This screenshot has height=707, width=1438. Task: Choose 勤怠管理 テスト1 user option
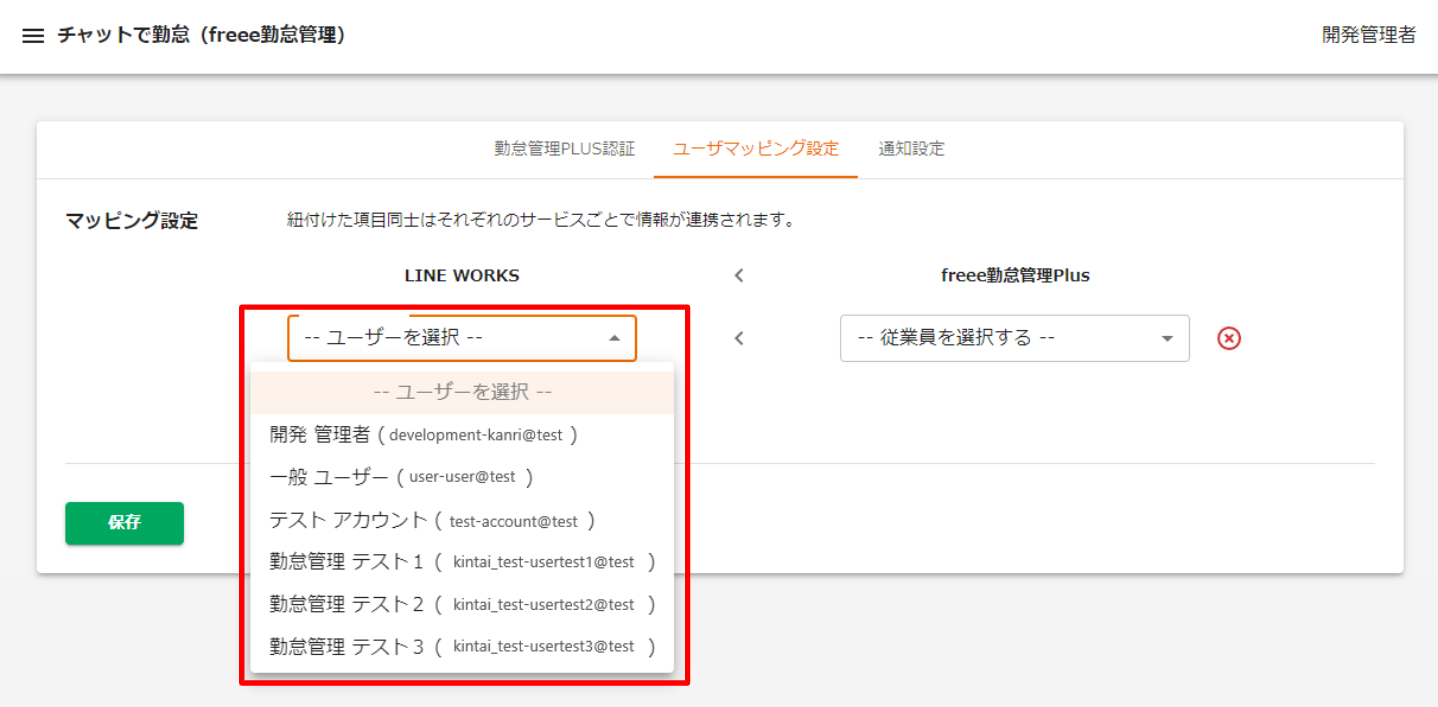(x=462, y=562)
